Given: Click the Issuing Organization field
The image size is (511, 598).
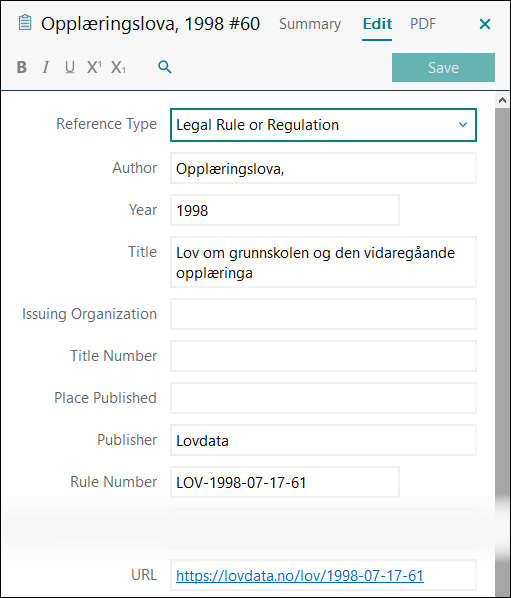Looking at the screenshot, I should (x=323, y=314).
